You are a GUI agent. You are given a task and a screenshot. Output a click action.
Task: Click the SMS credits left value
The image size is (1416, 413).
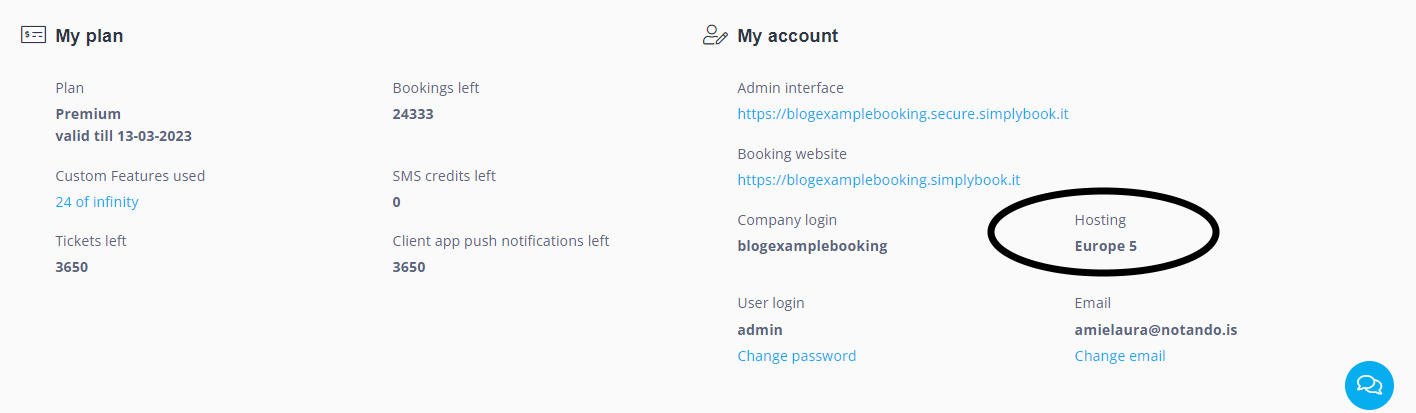click(x=397, y=202)
